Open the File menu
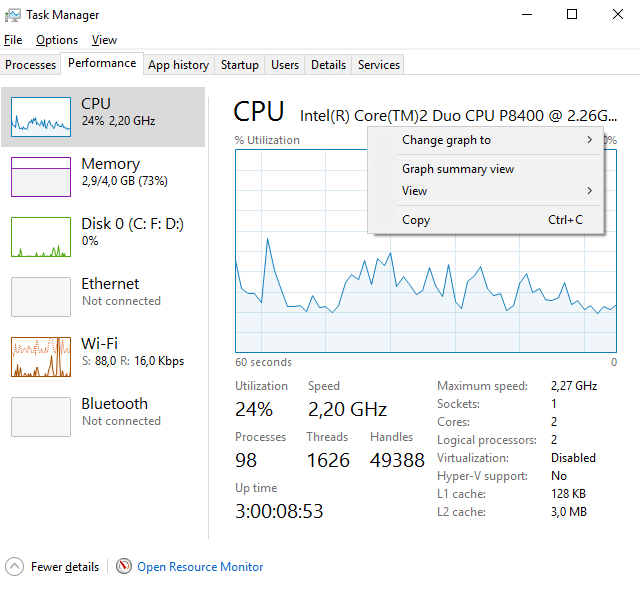Viewport: 640px width, 589px height. (13, 40)
